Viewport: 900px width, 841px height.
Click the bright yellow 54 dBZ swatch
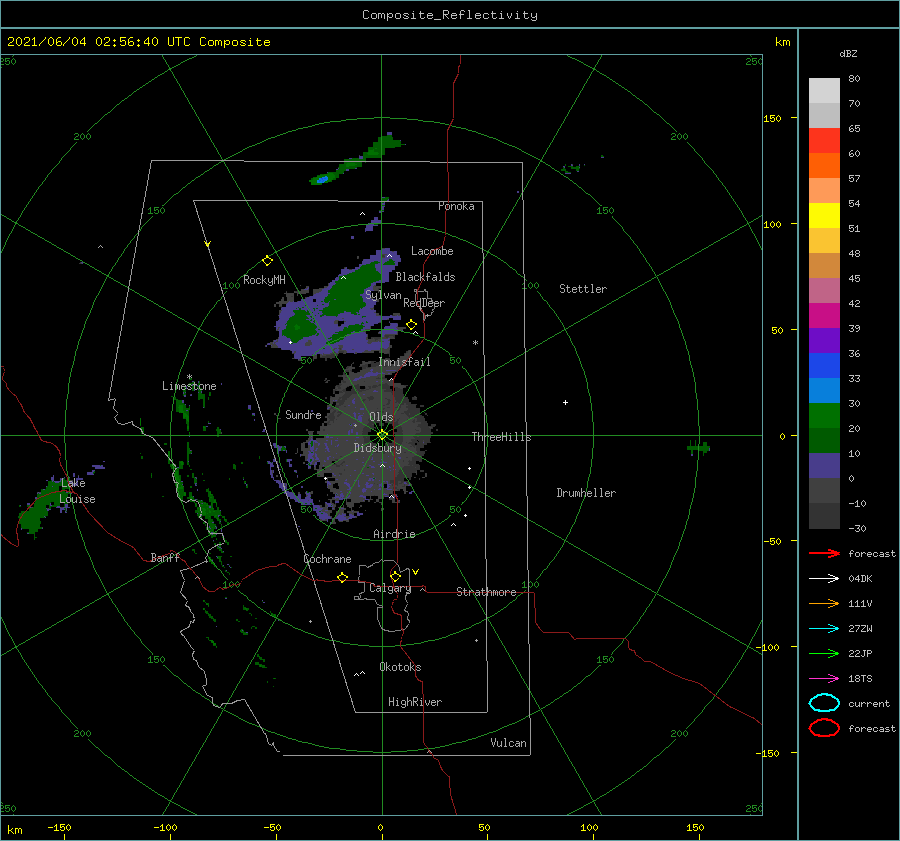point(824,215)
